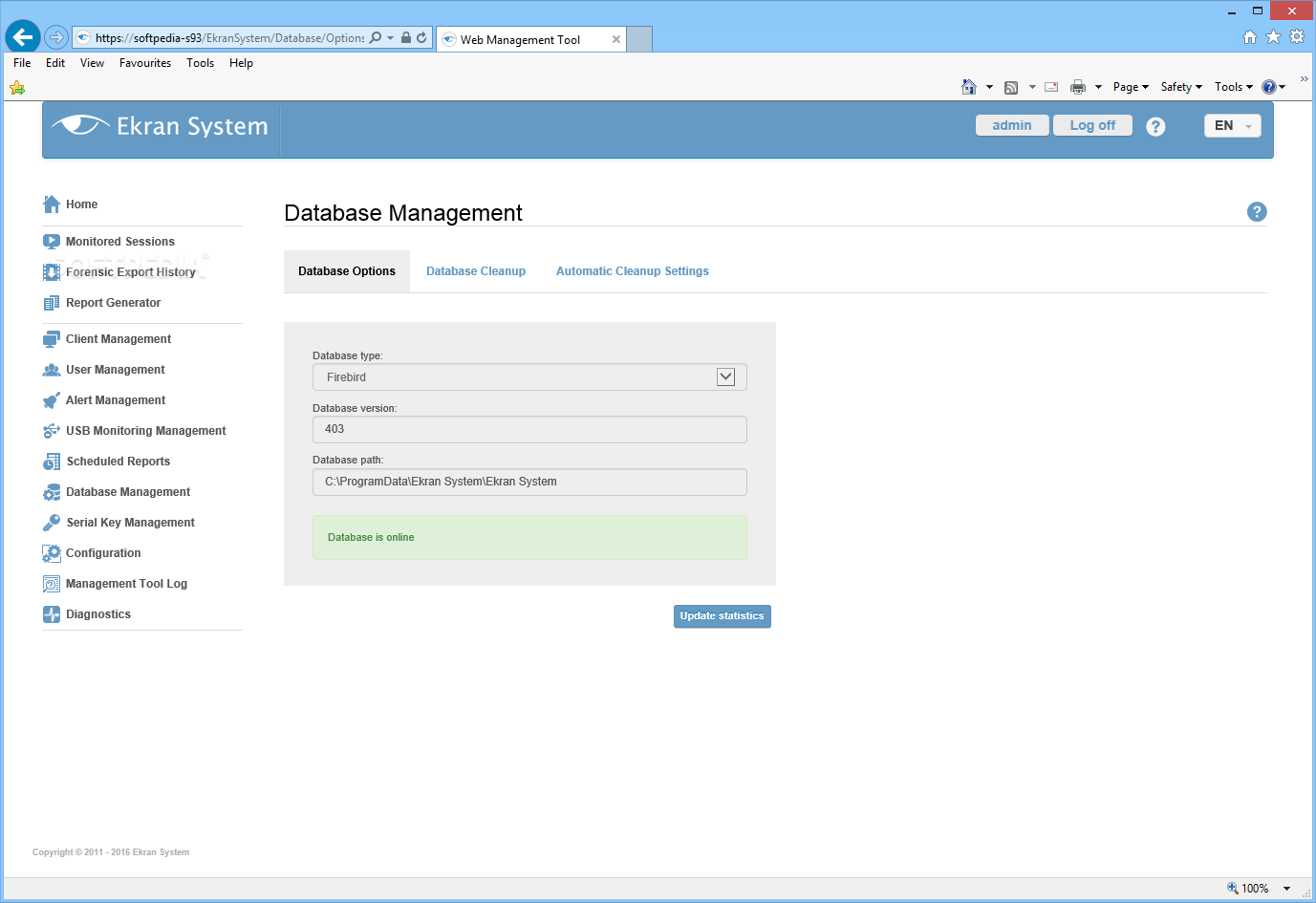
Task: Open page help beside Database Management title
Action: coord(1257,212)
